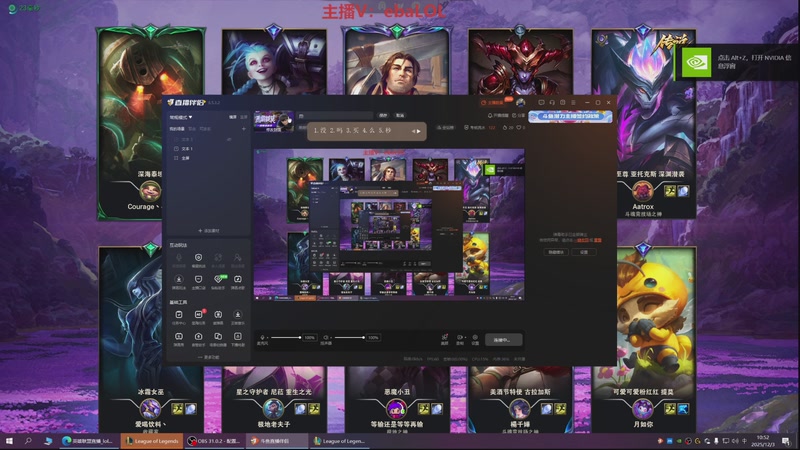Open the blue Douyu promotional banner
This screenshot has height=450, width=800.
pyautogui.click(x=570, y=116)
